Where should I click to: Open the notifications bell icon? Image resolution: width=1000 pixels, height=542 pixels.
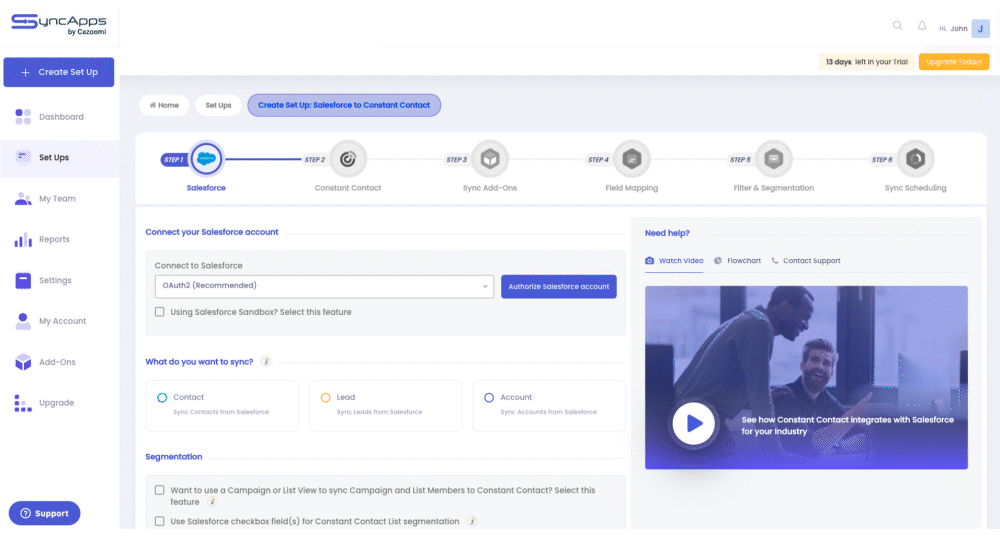click(922, 26)
